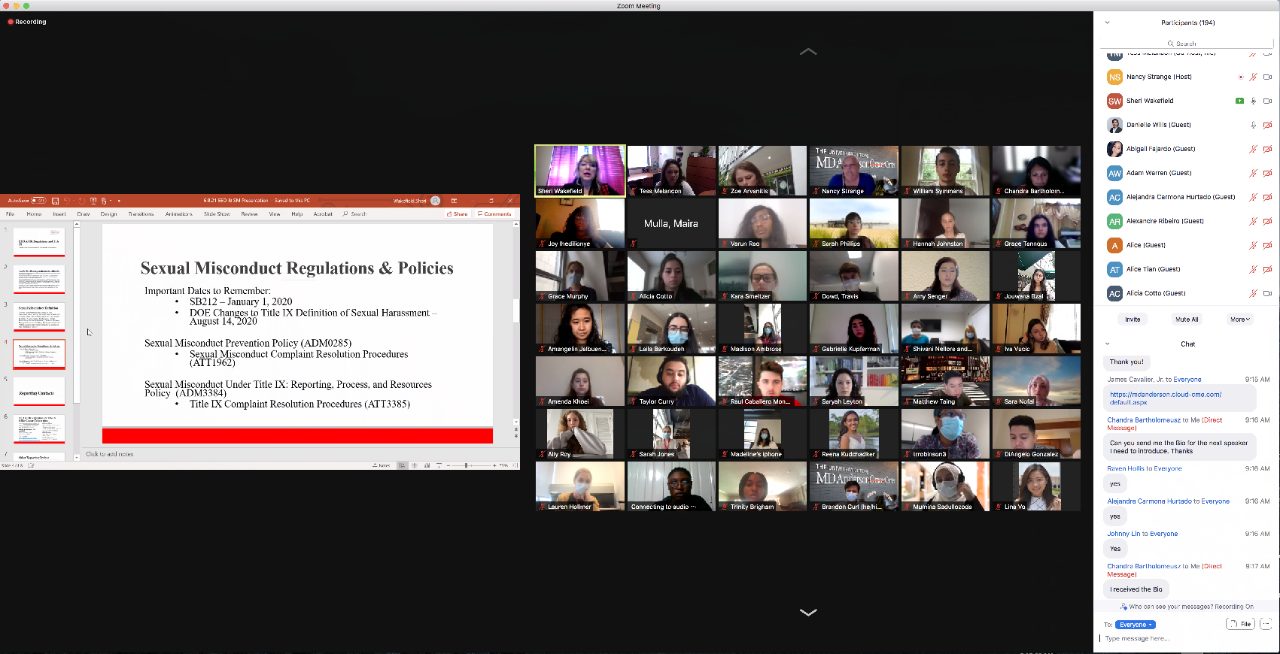The height and width of the screenshot is (654, 1280).
Task: Click Sheri Wakefield's SW avatar
Action: click(x=1115, y=101)
